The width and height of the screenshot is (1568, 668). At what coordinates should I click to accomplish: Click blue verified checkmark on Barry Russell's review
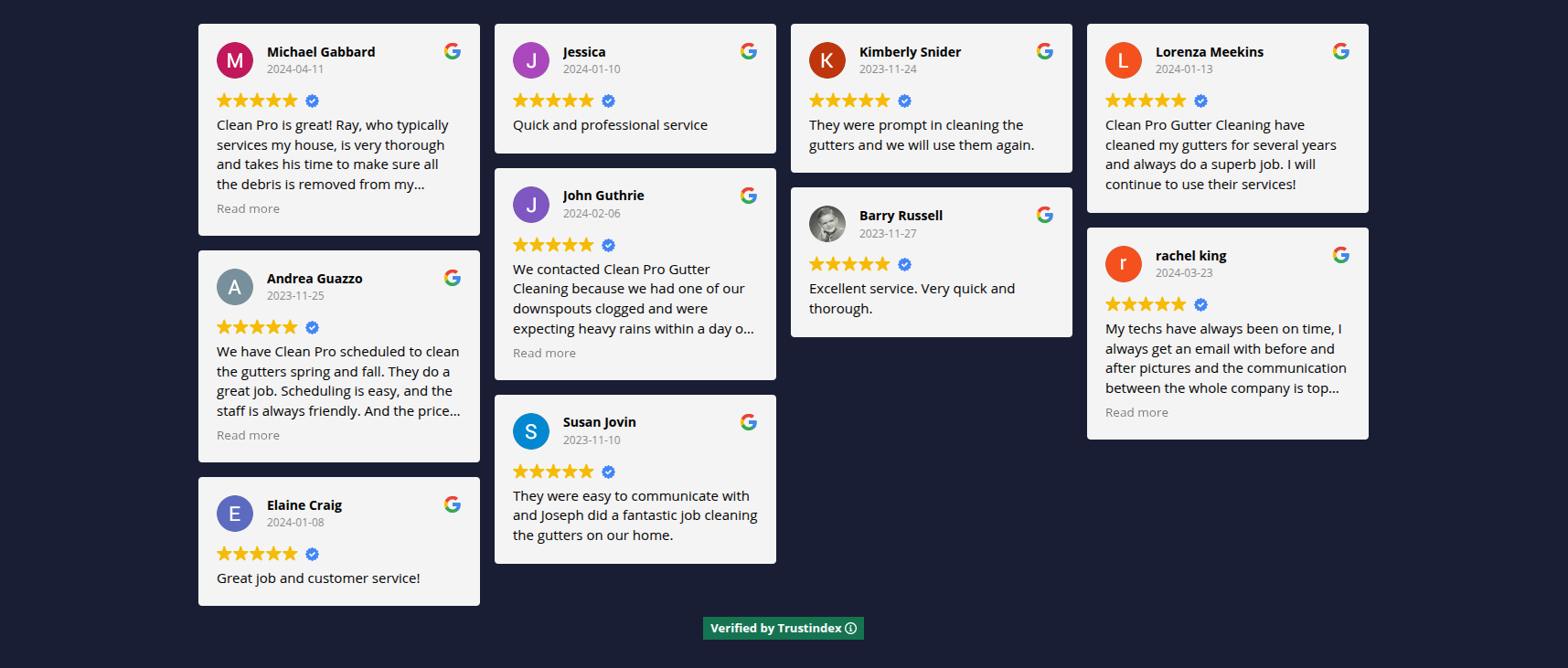tap(904, 264)
